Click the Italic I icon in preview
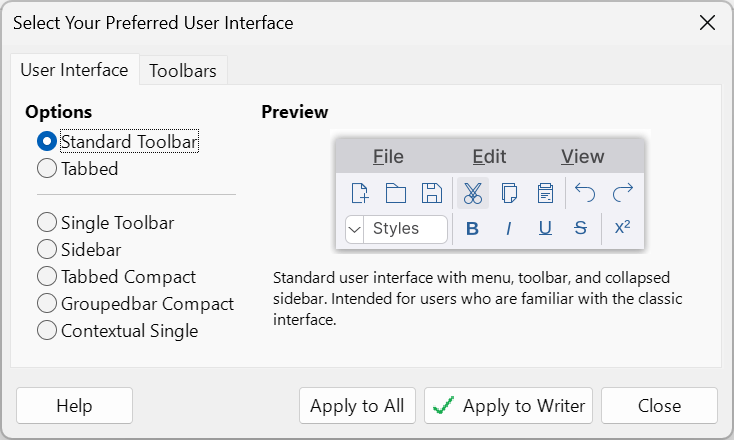Screen dimensions: 734x440 508,228
